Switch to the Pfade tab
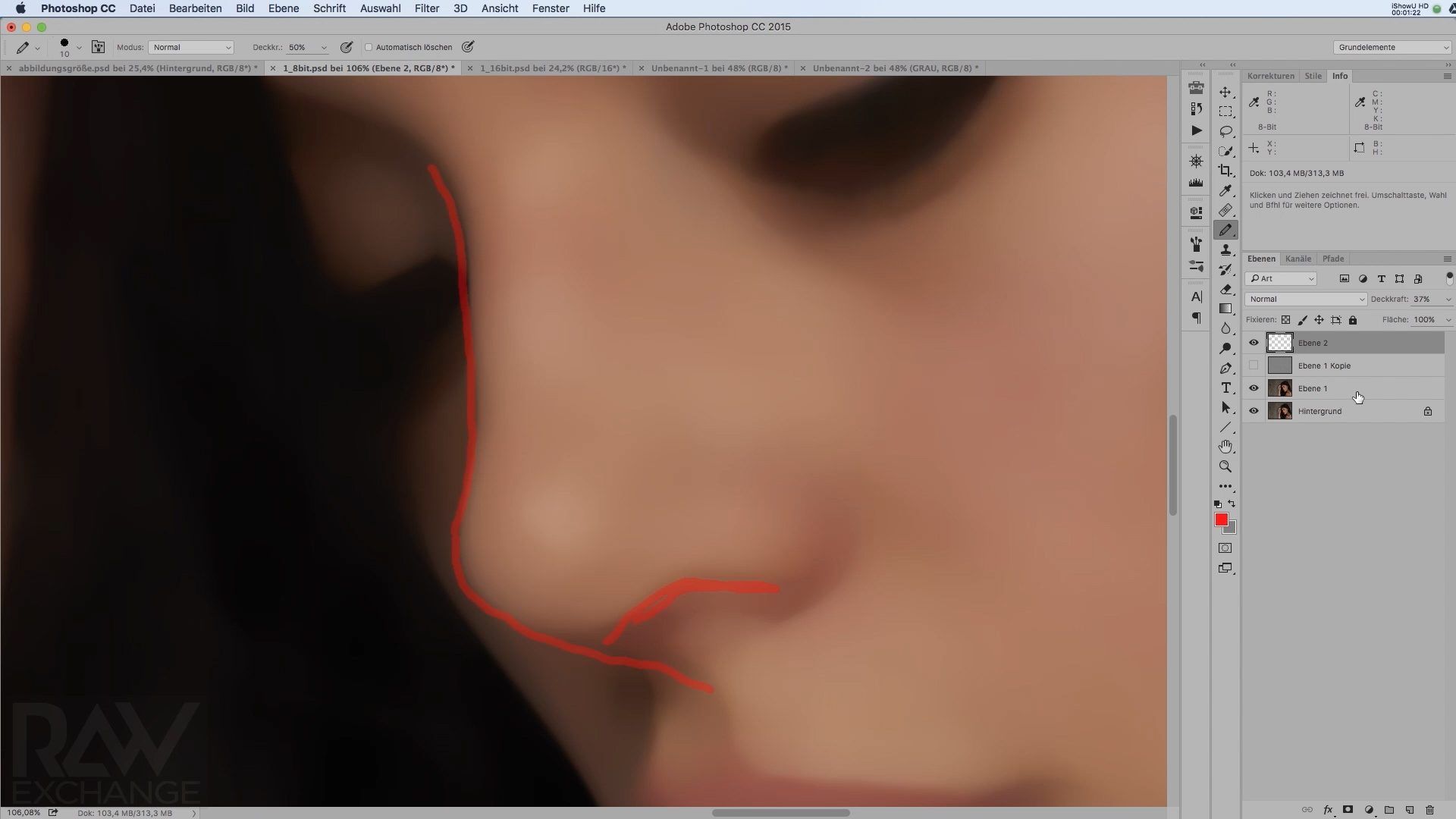Image resolution: width=1456 pixels, height=819 pixels. coord(1333,258)
